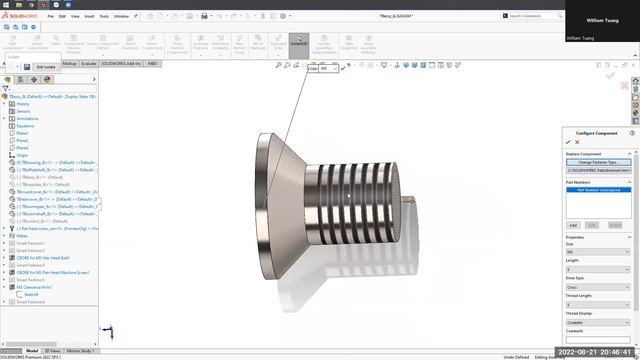
Task: Expand the History folder
Action: click(4, 104)
